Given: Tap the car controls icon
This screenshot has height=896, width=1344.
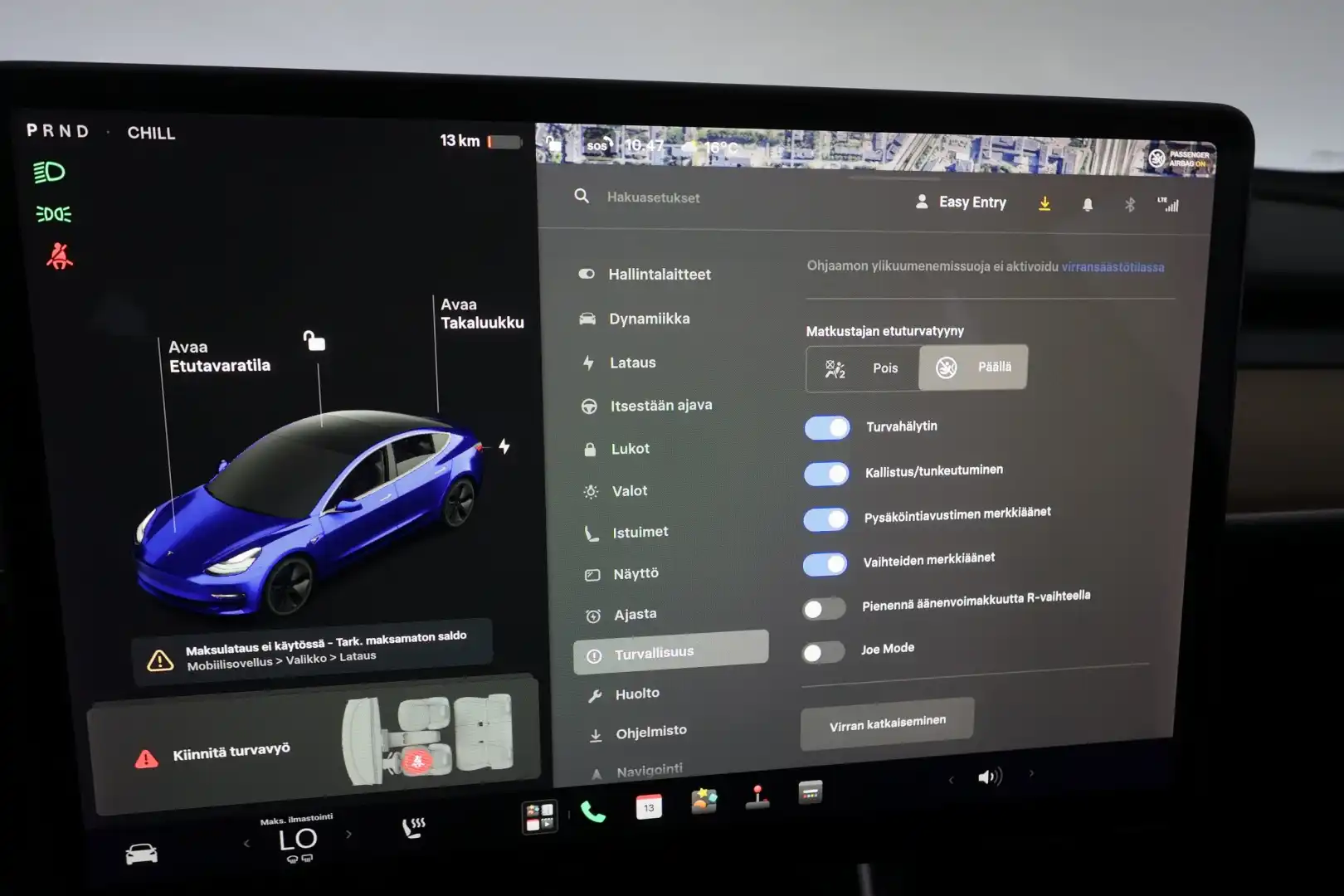Looking at the screenshot, I should click(x=141, y=853).
